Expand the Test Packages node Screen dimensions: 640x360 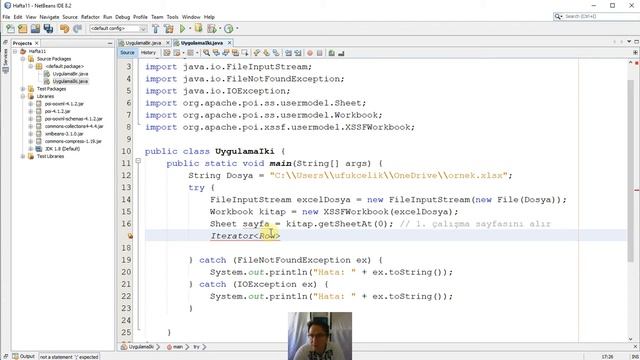[23, 89]
